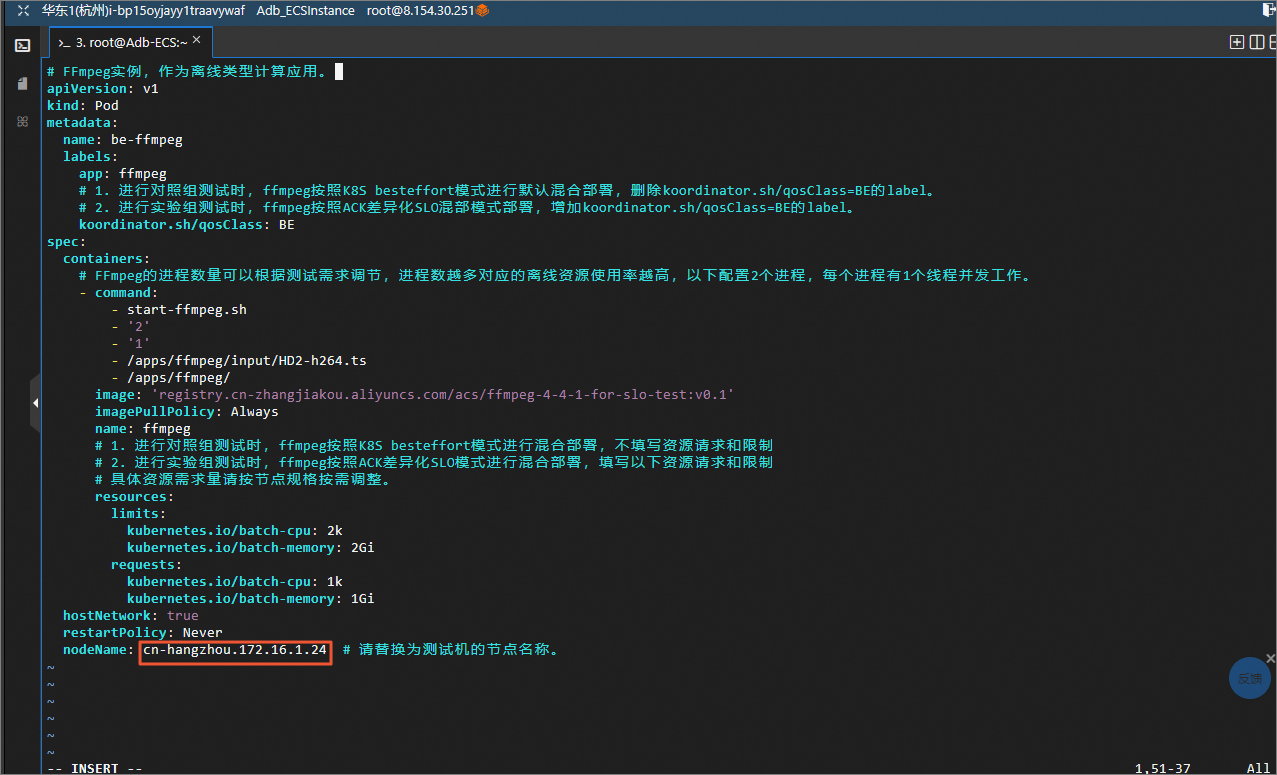Click the nodeName value cn-hangzhou.172.16.1.24
This screenshot has width=1277, height=775.
[x=235, y=650]
